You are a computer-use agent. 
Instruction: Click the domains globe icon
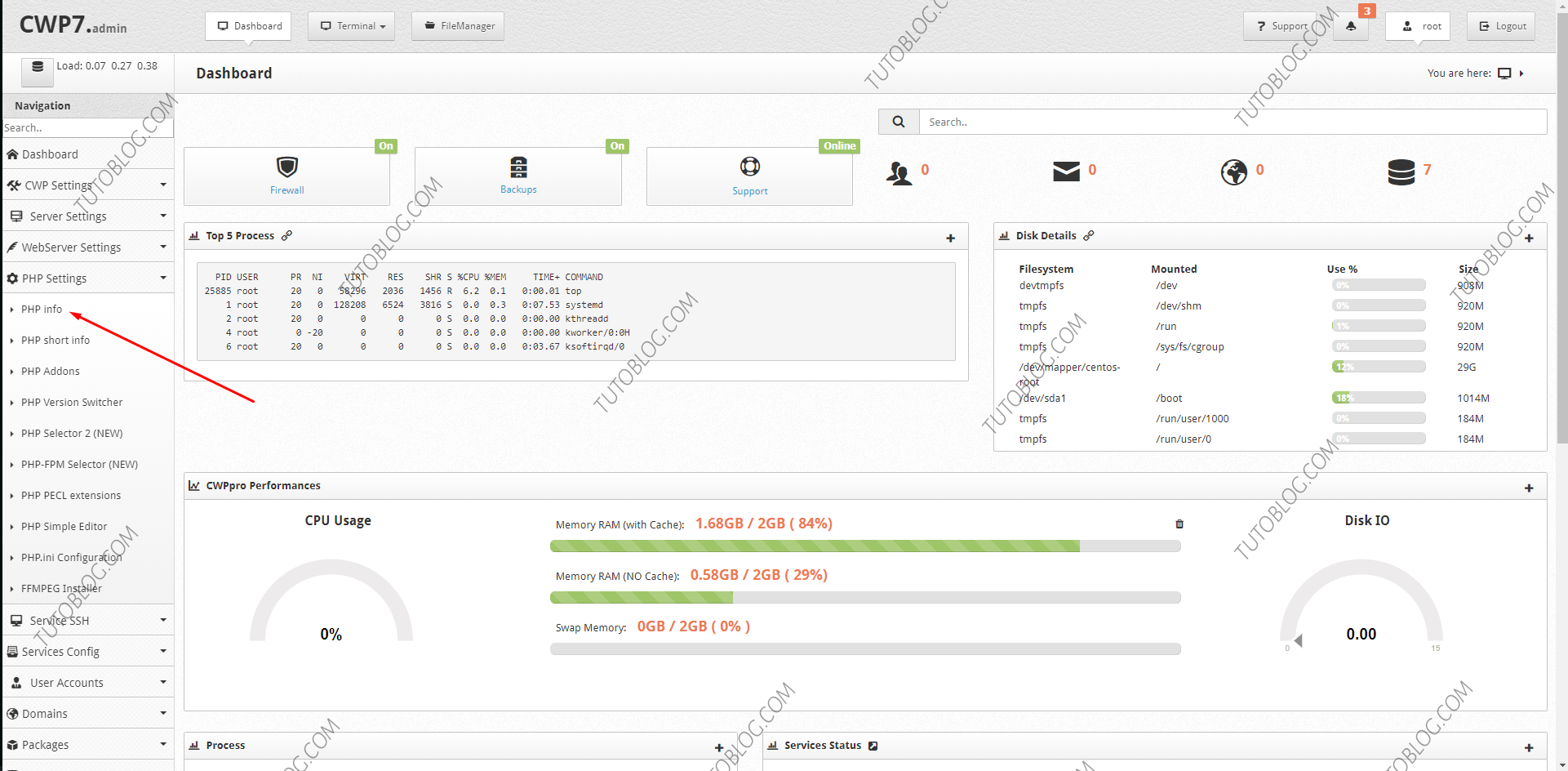coord(1234,172)
